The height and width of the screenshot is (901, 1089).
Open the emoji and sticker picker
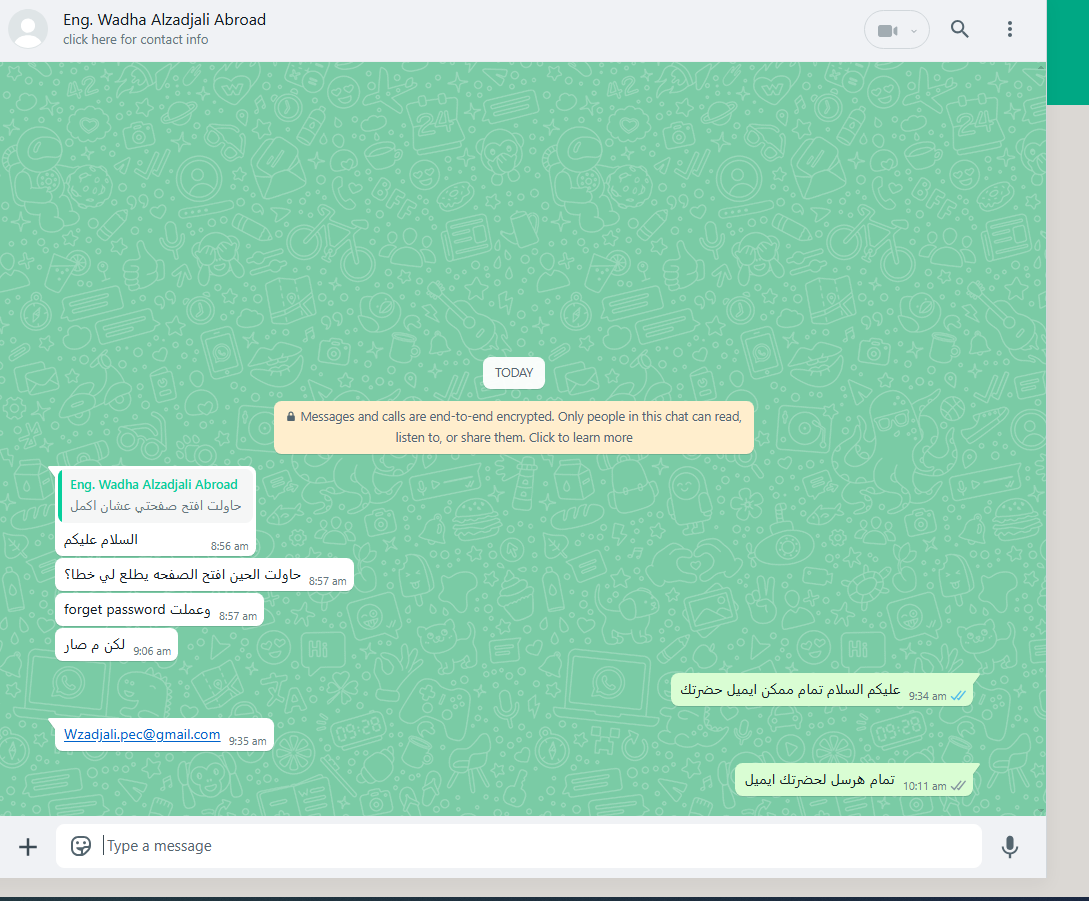81,845
